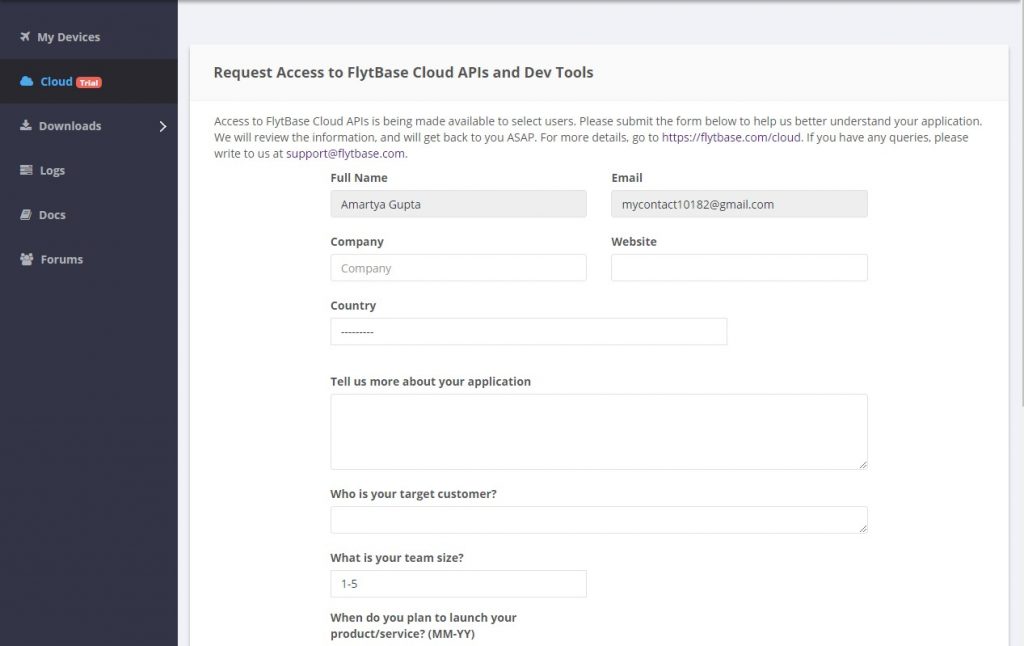1024x646 pixels.
Task: Open My Devices menu item
Action: [89, 37]
